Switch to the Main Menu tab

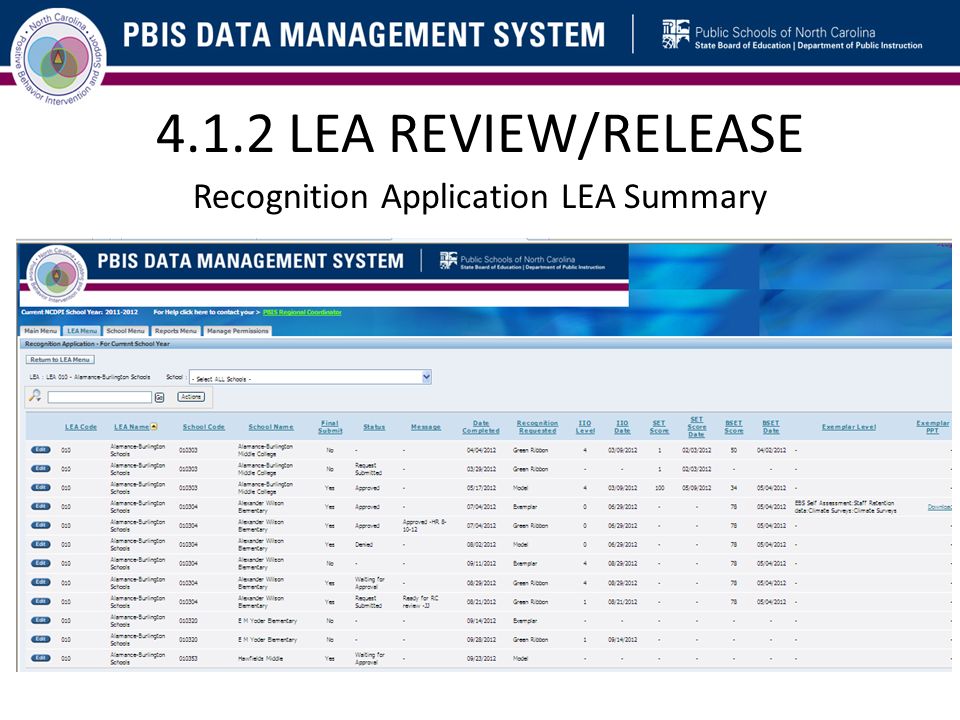click(40, 331)
